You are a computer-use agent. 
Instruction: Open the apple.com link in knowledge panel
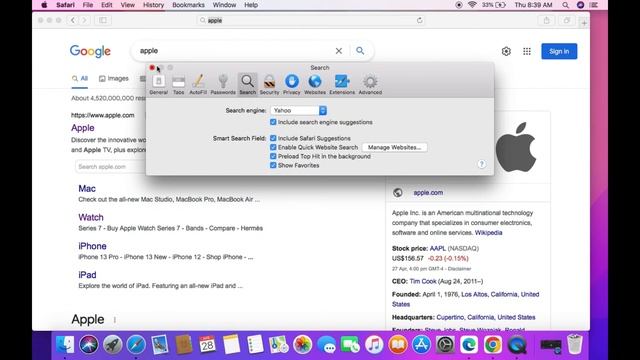428,193
